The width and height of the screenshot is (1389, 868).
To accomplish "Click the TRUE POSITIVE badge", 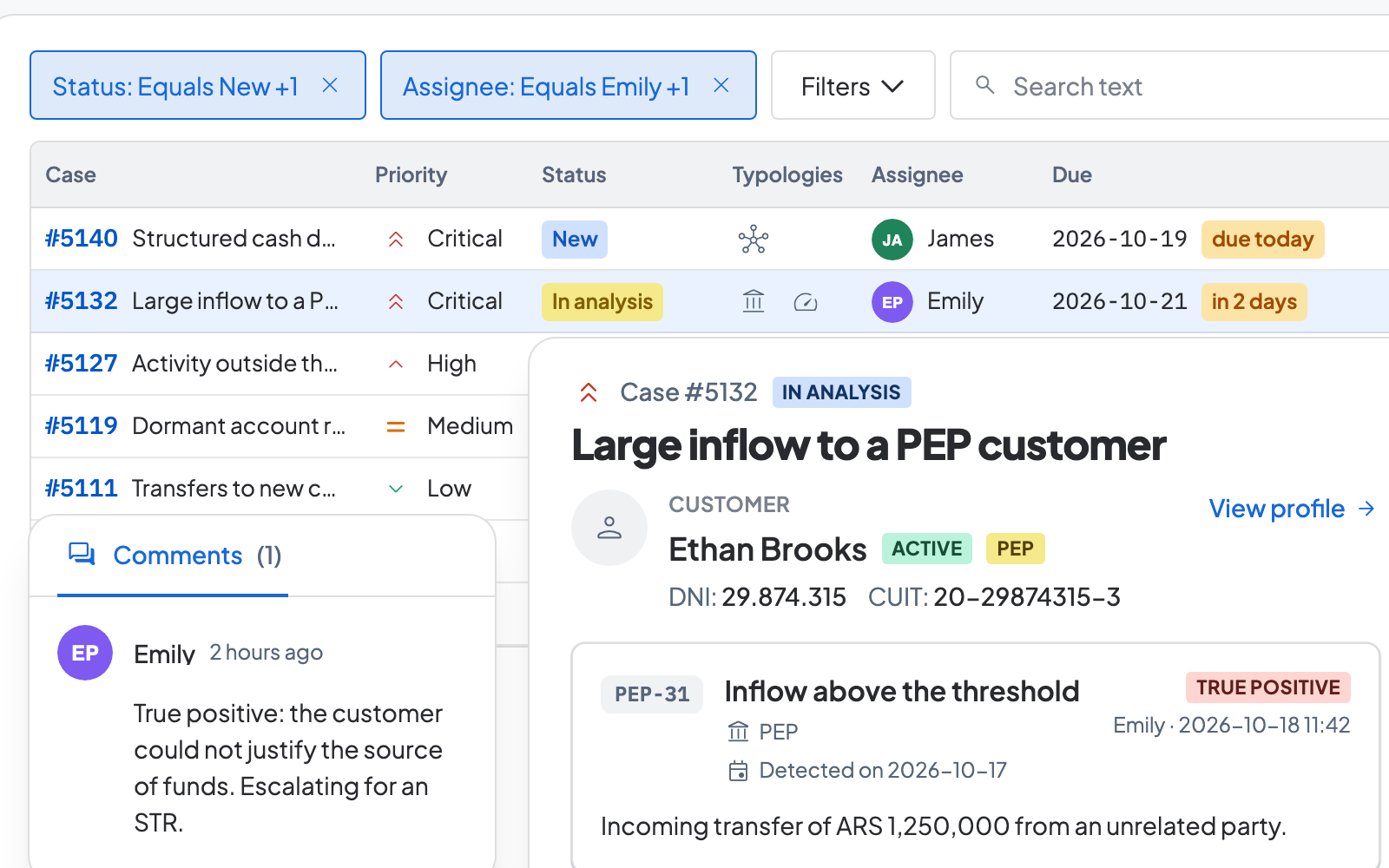I will coord(1268,687).
